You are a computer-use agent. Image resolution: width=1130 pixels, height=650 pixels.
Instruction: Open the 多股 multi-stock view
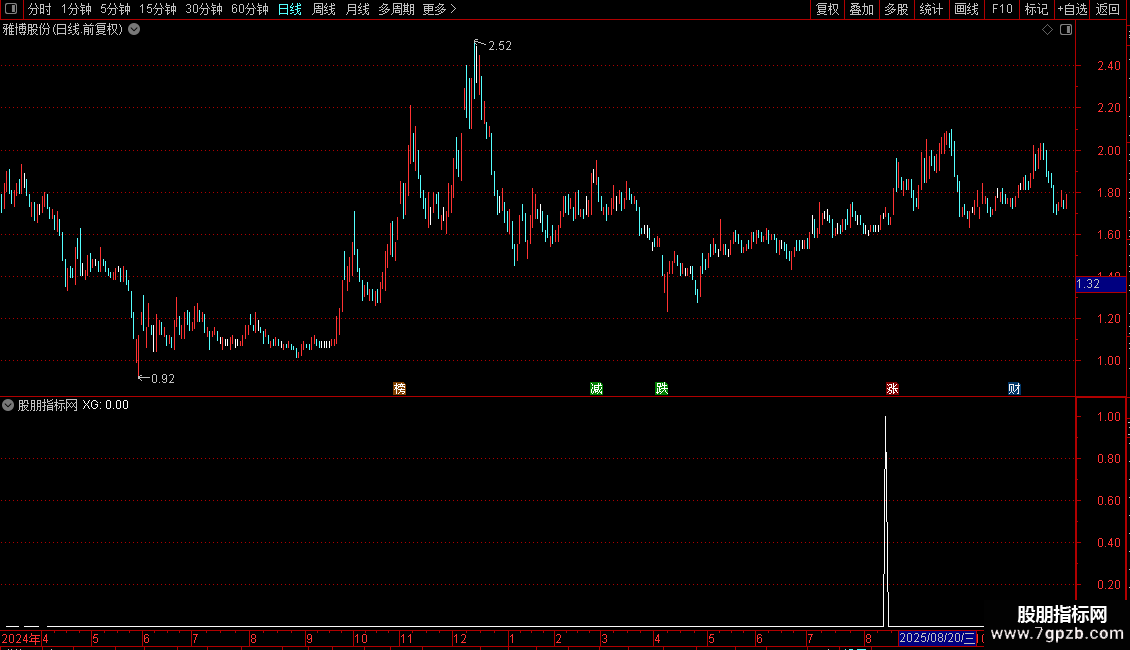(x=896, y=9)
